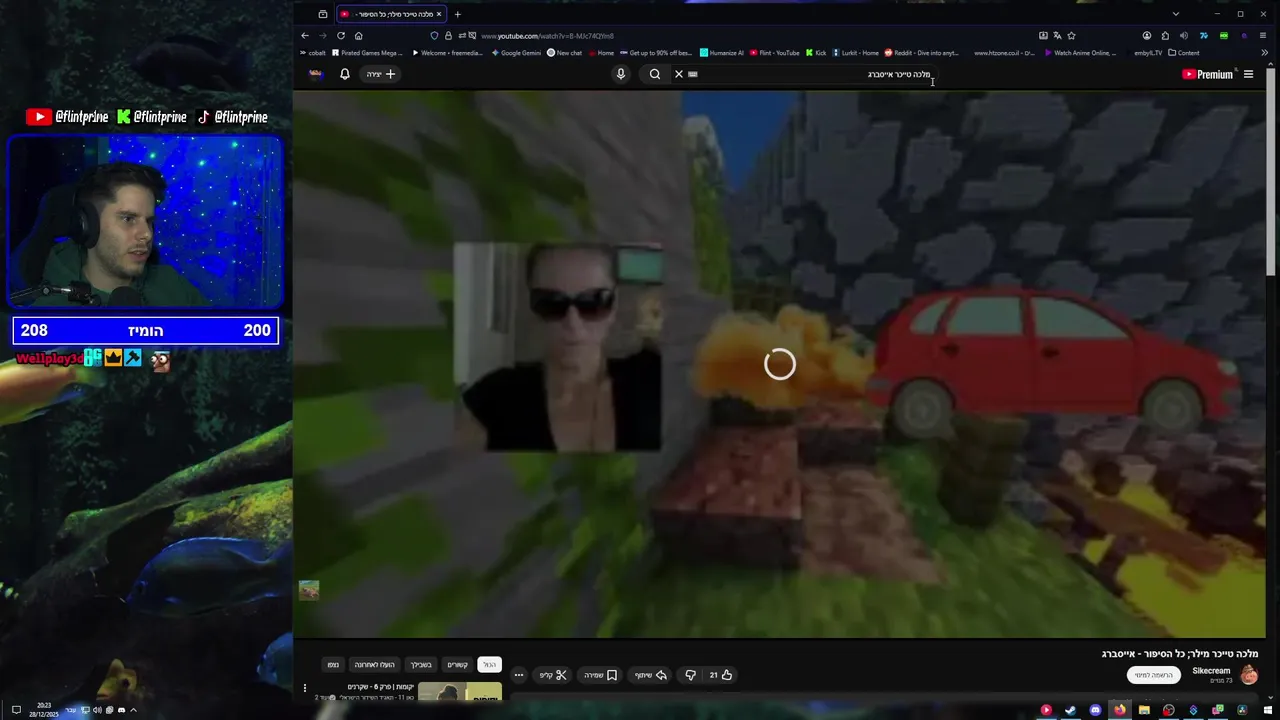Like the video with thumbs up
Viewport: 1280px width, 720px height.
pos(720,675)
